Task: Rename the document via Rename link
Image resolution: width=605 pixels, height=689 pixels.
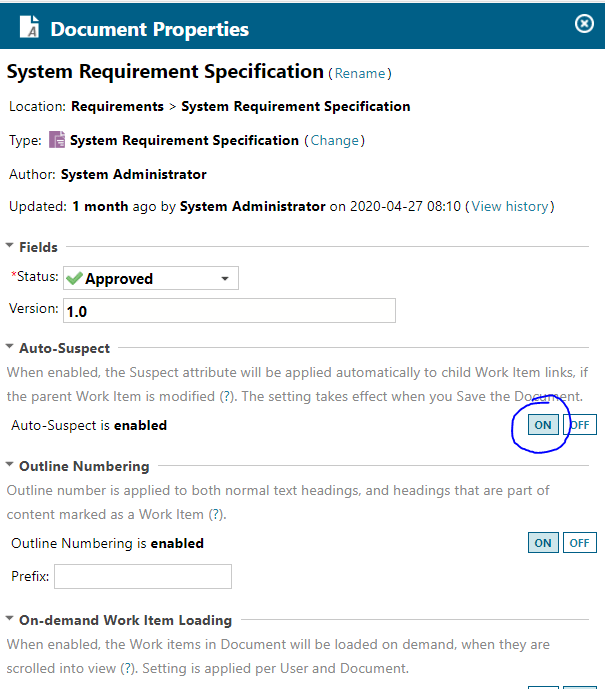Action: coord(360,73)
